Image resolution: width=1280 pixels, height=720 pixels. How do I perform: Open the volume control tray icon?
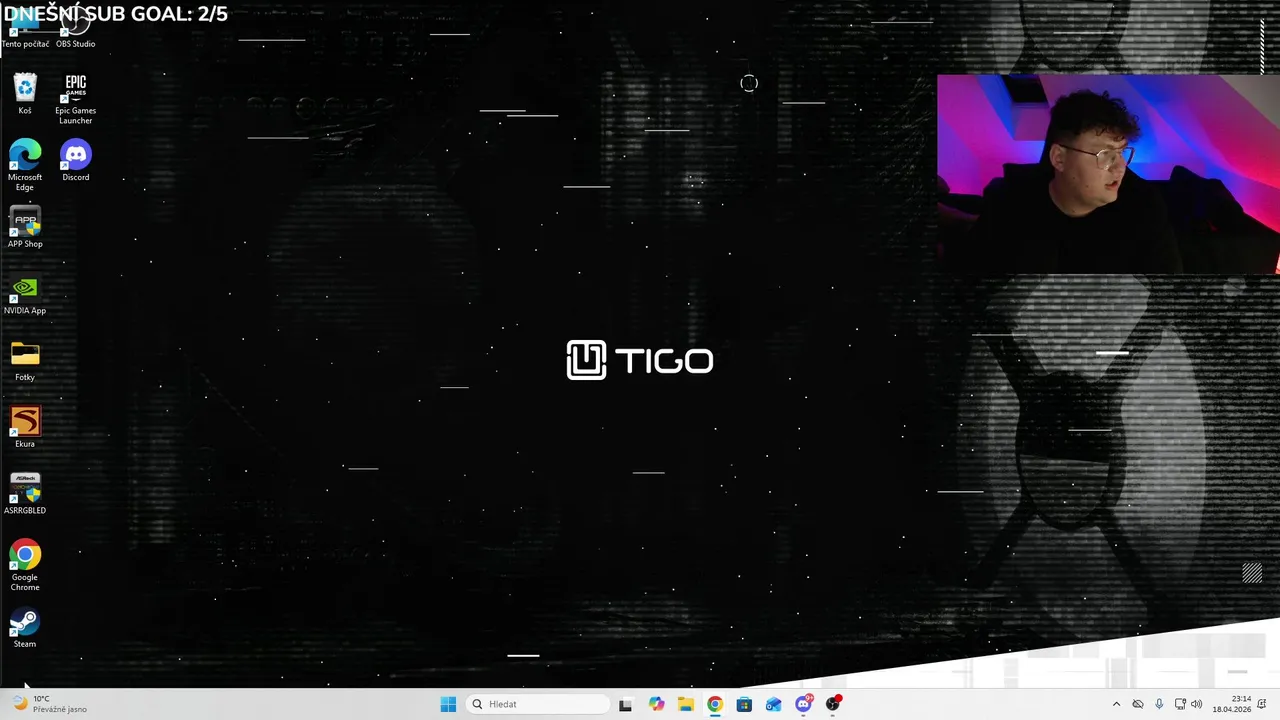1197,704
